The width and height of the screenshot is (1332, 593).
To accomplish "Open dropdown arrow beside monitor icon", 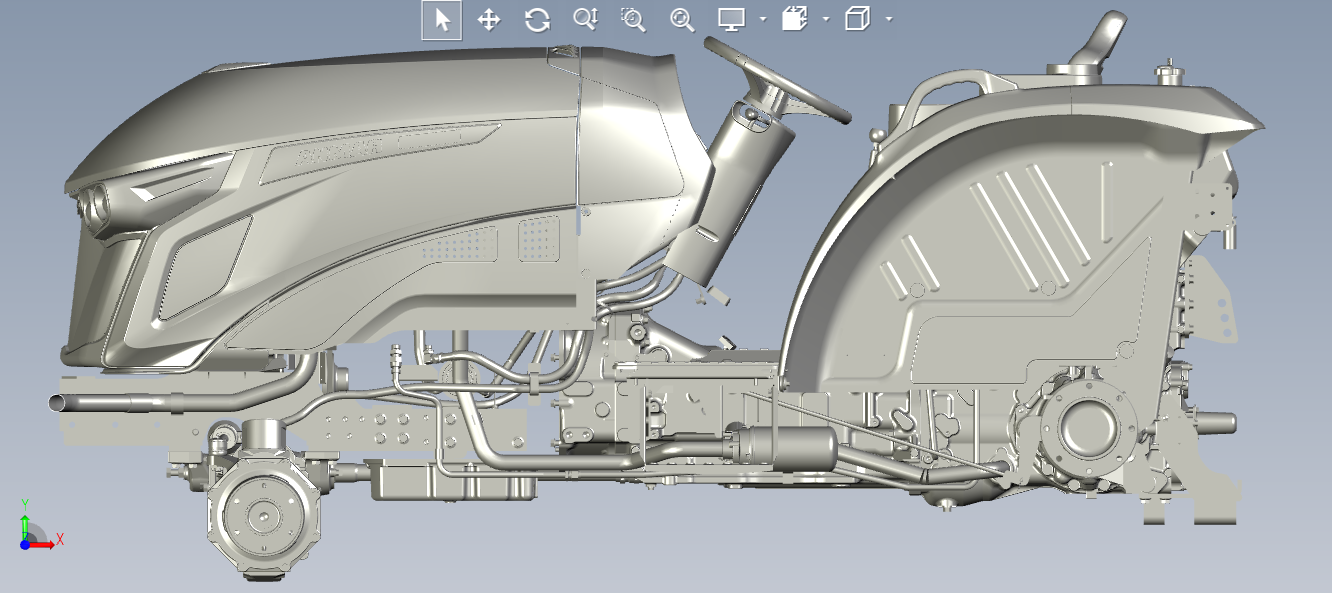I will pyautogui.click(x=763, y=20).
